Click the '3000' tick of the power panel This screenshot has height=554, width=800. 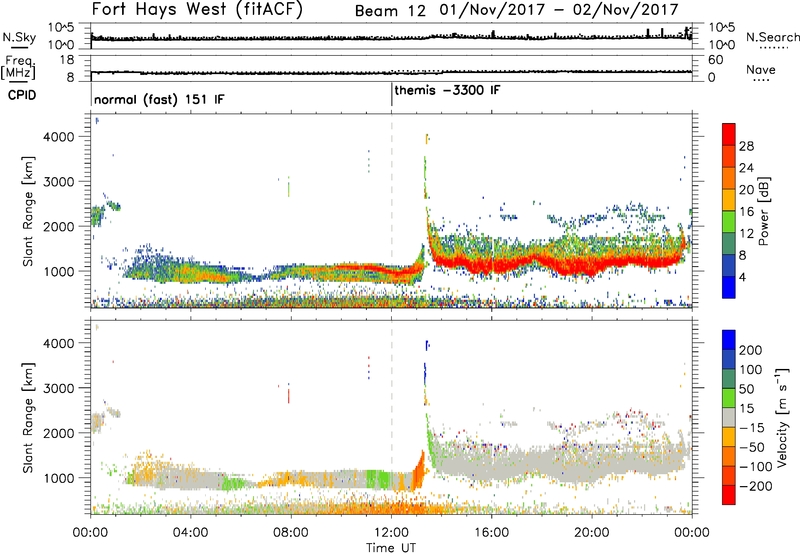pos(59,182)
